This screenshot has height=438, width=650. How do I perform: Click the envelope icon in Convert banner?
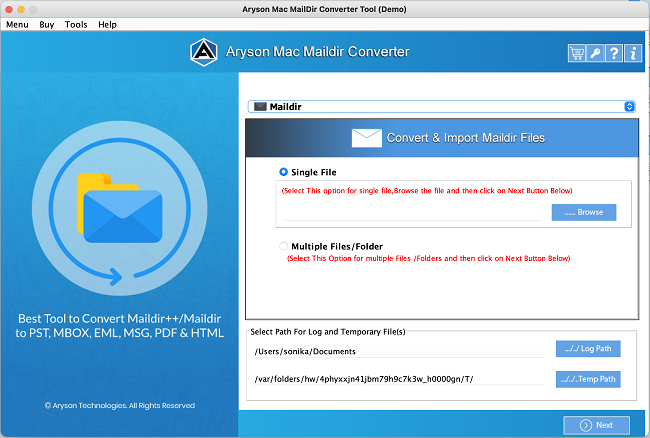(x=366, y=138)
